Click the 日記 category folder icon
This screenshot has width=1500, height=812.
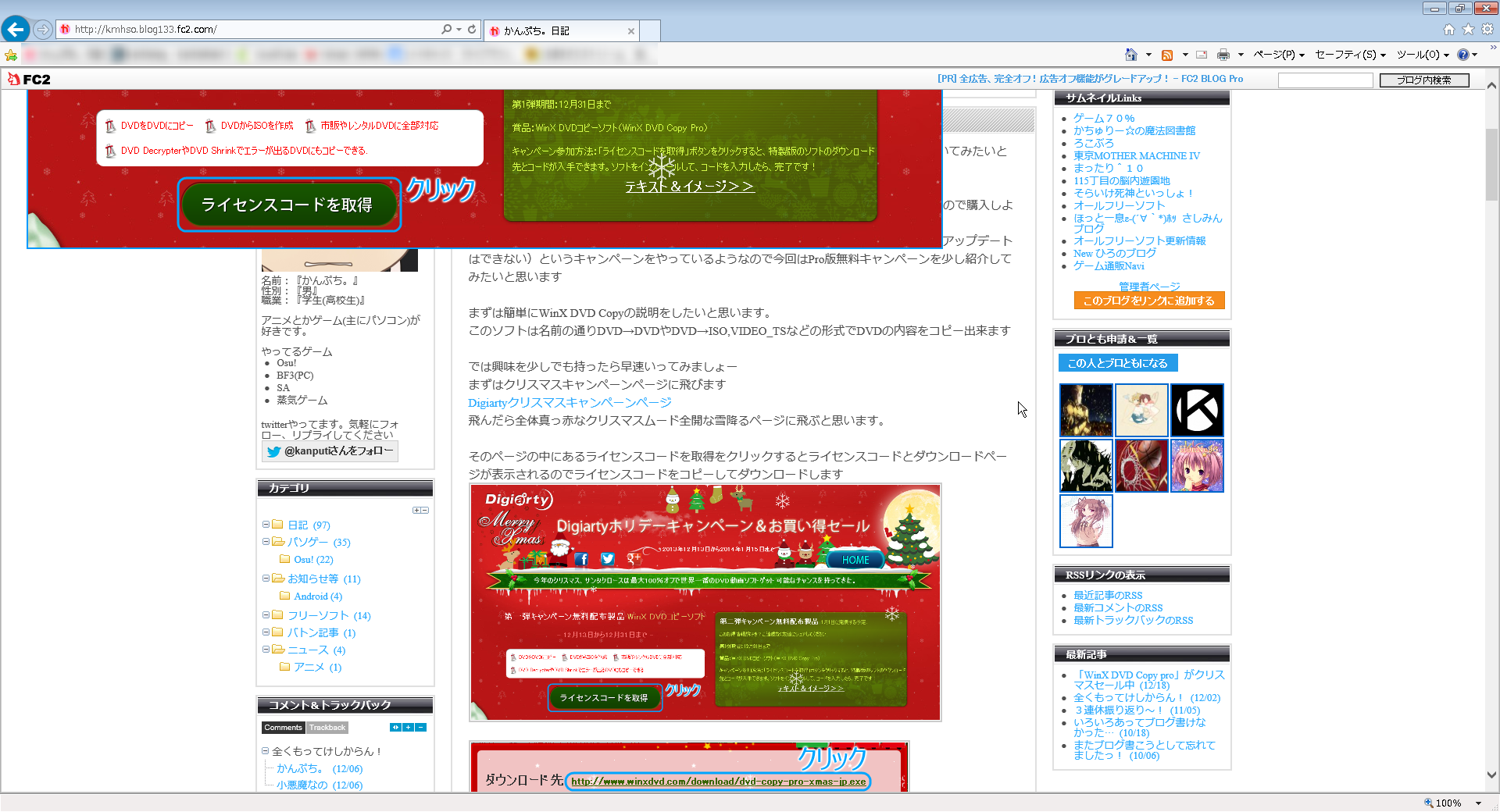tap(277, 525)
